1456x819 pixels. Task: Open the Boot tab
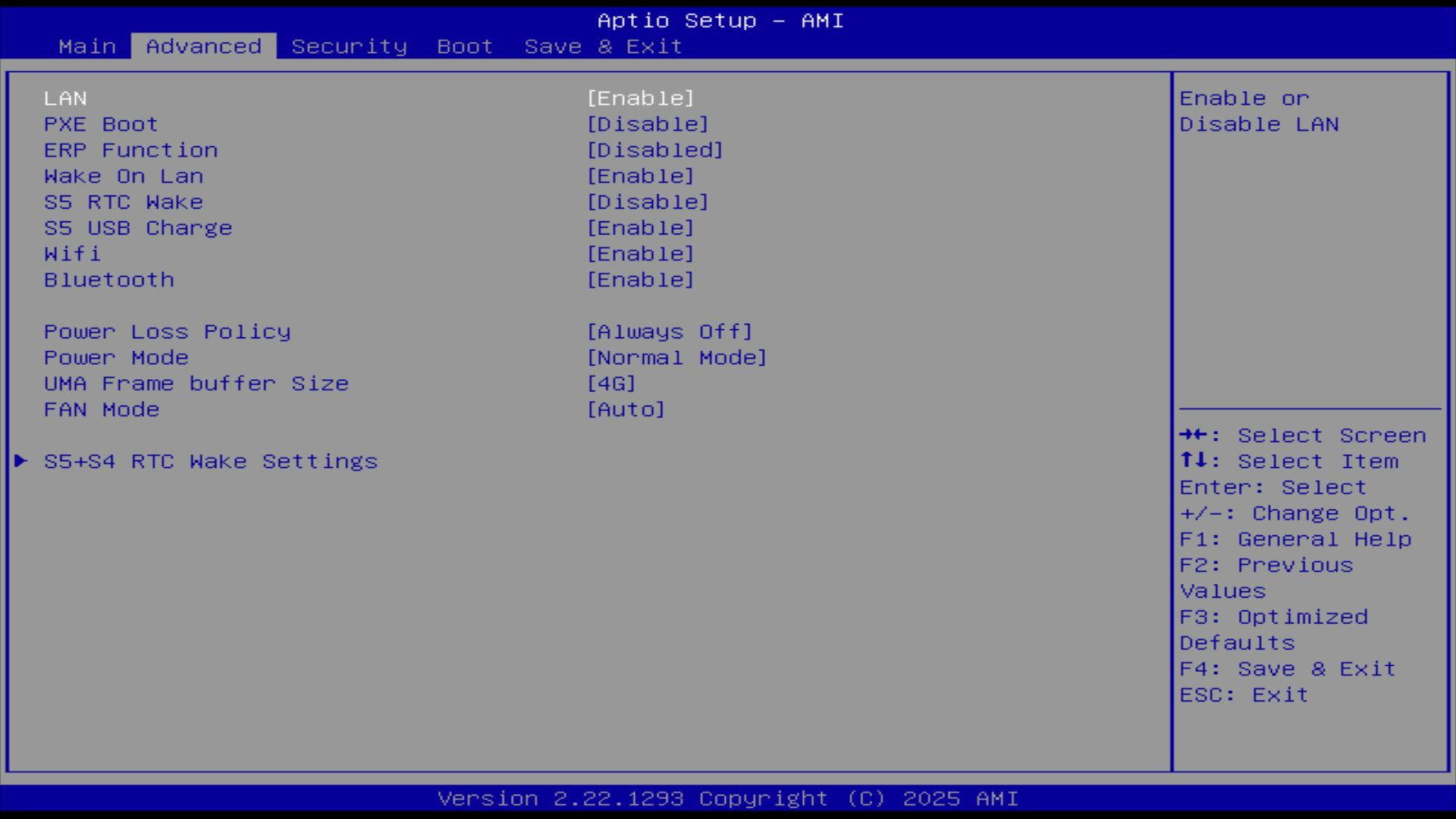pyautogui.click(x=465, y=46)
